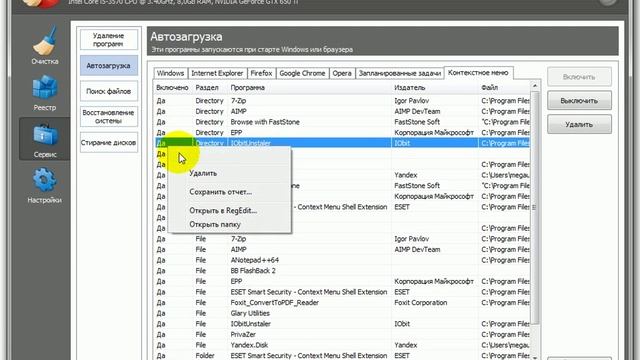Select the Directory AIMP row
Viewport: 640px width, 360px height.
tap(342, 111)
